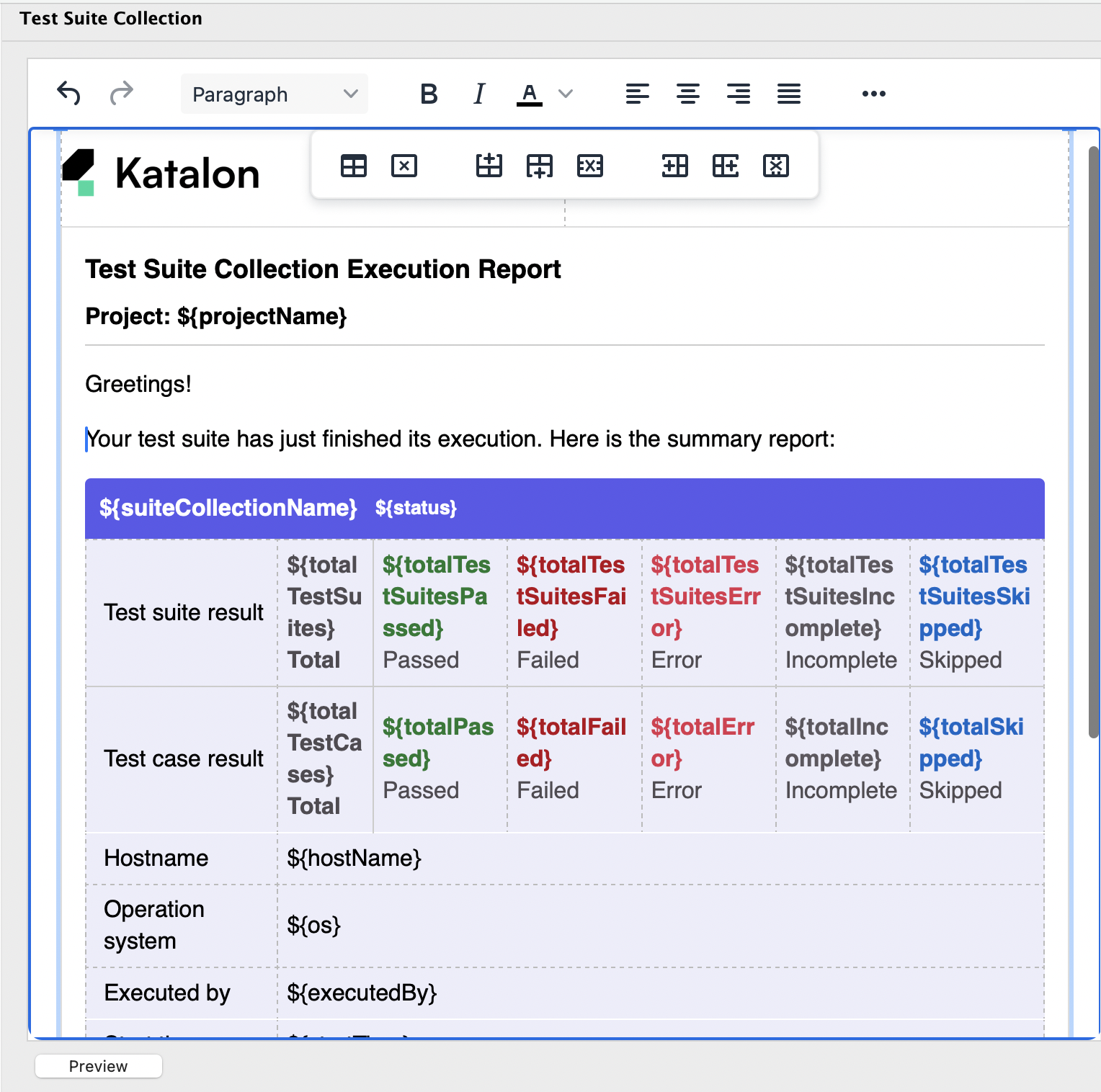
Task: Click the 'Test case result' cell
Action: click(182, 759)
